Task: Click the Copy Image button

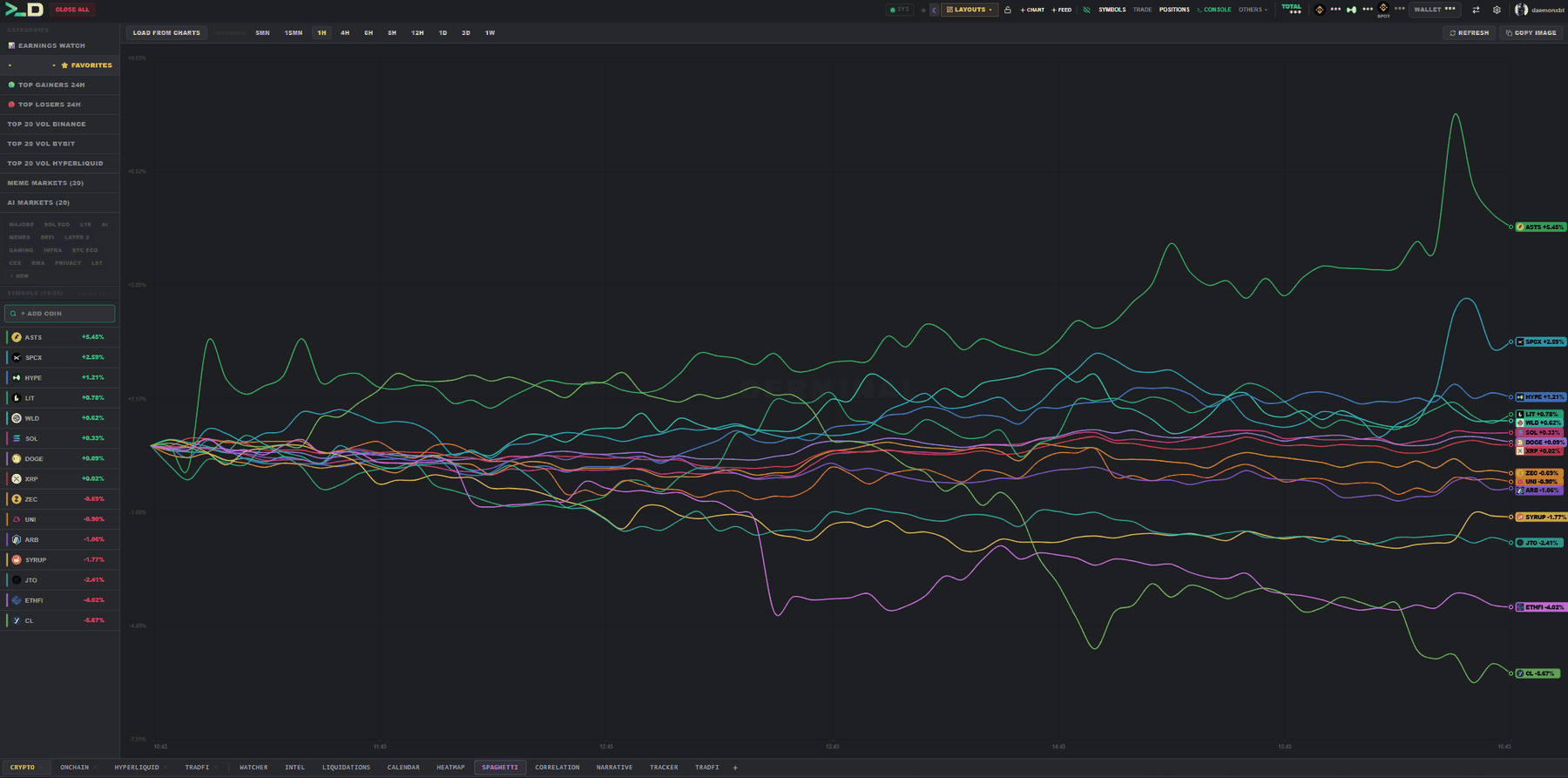Action: [x=1531, y=33]
